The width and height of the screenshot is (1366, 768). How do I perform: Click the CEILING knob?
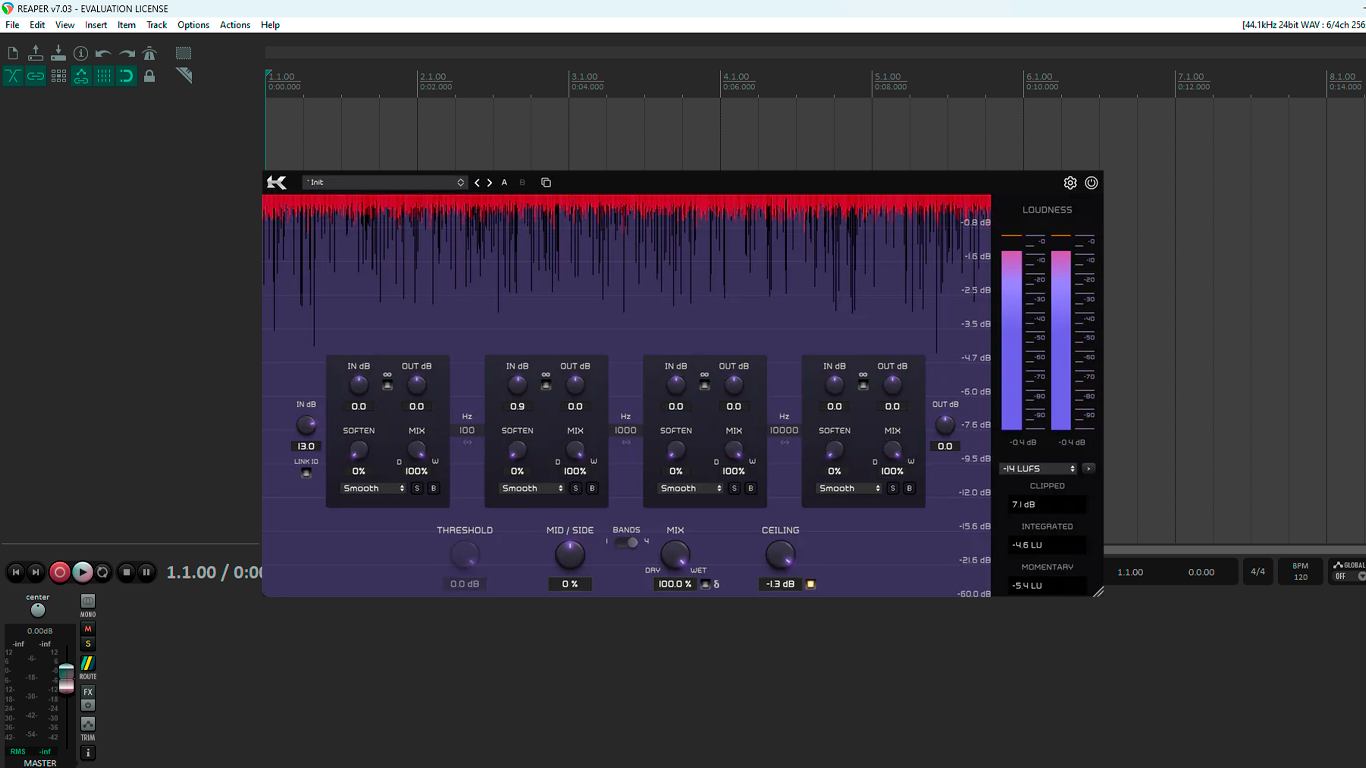coord(780,554)
